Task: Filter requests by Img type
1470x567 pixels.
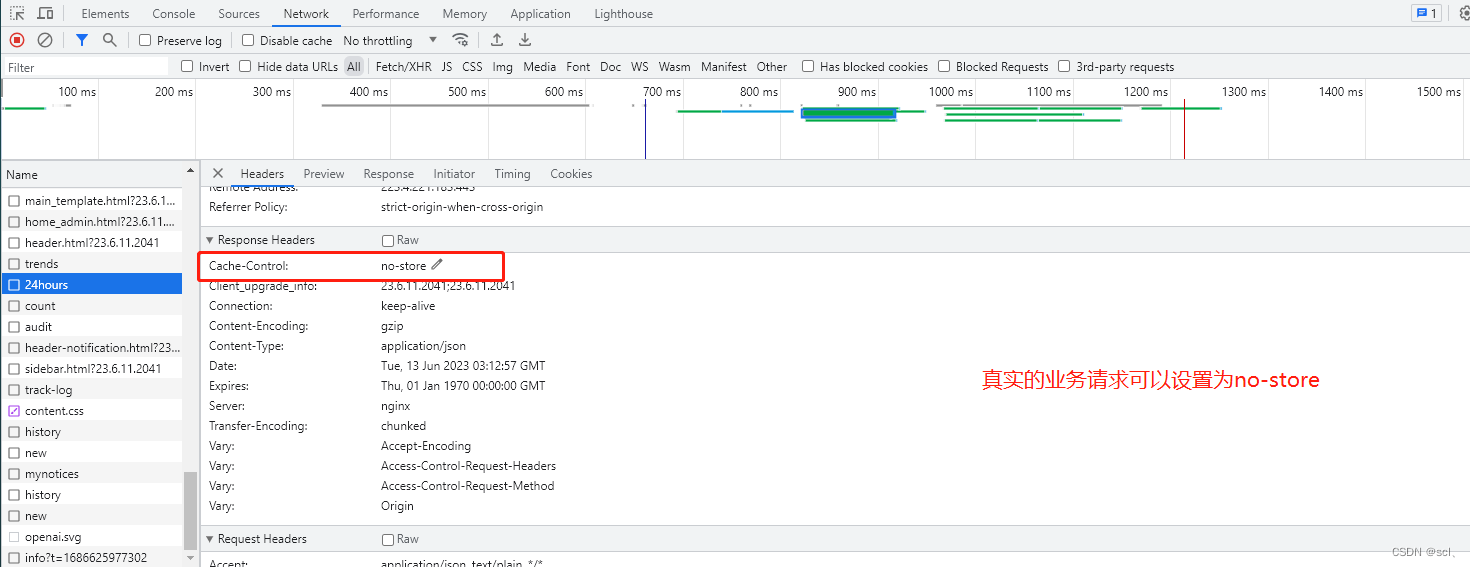Action: point(502,66)
